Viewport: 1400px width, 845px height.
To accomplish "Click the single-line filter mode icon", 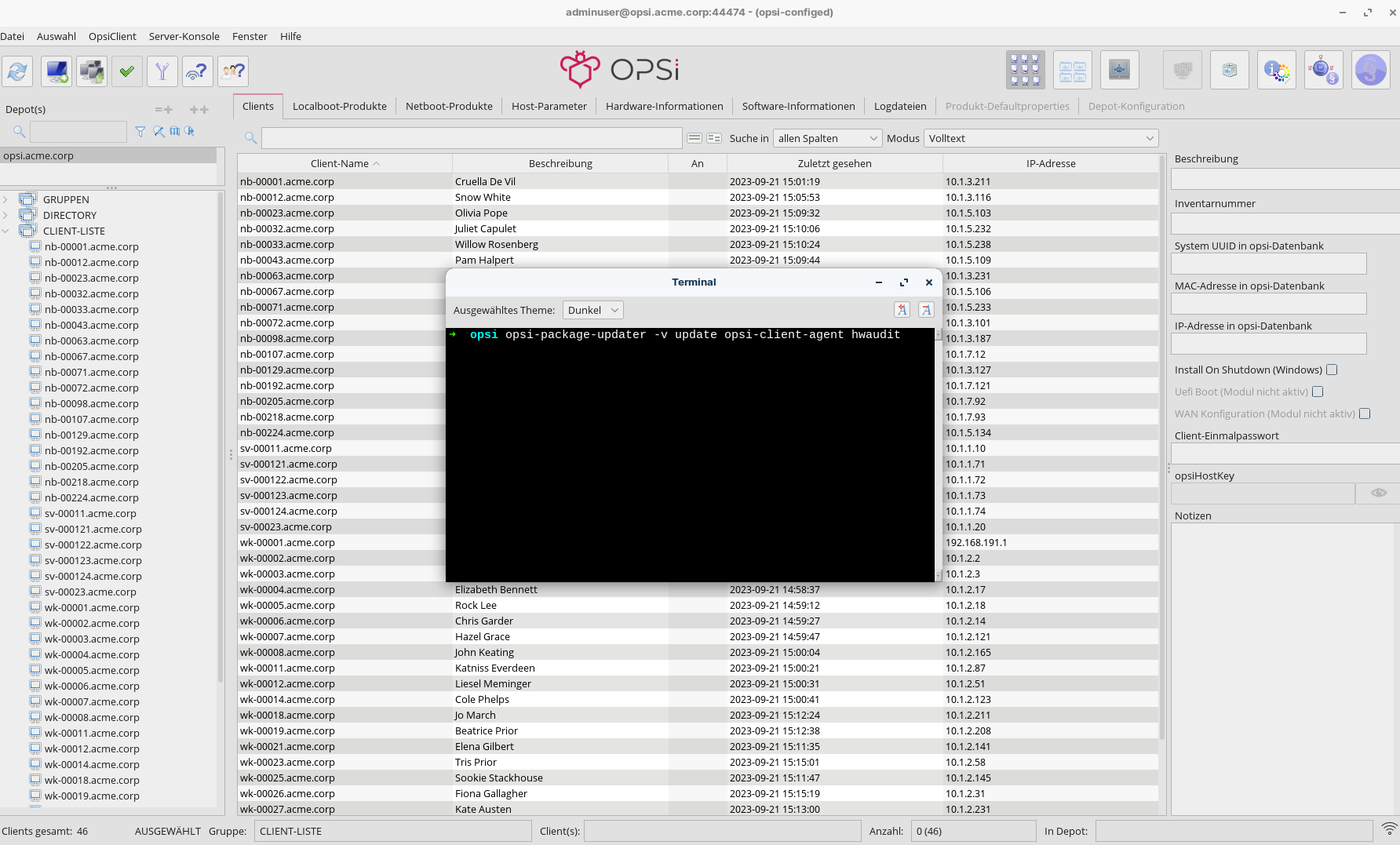I will pyautogui.click(x=695, y=138).
